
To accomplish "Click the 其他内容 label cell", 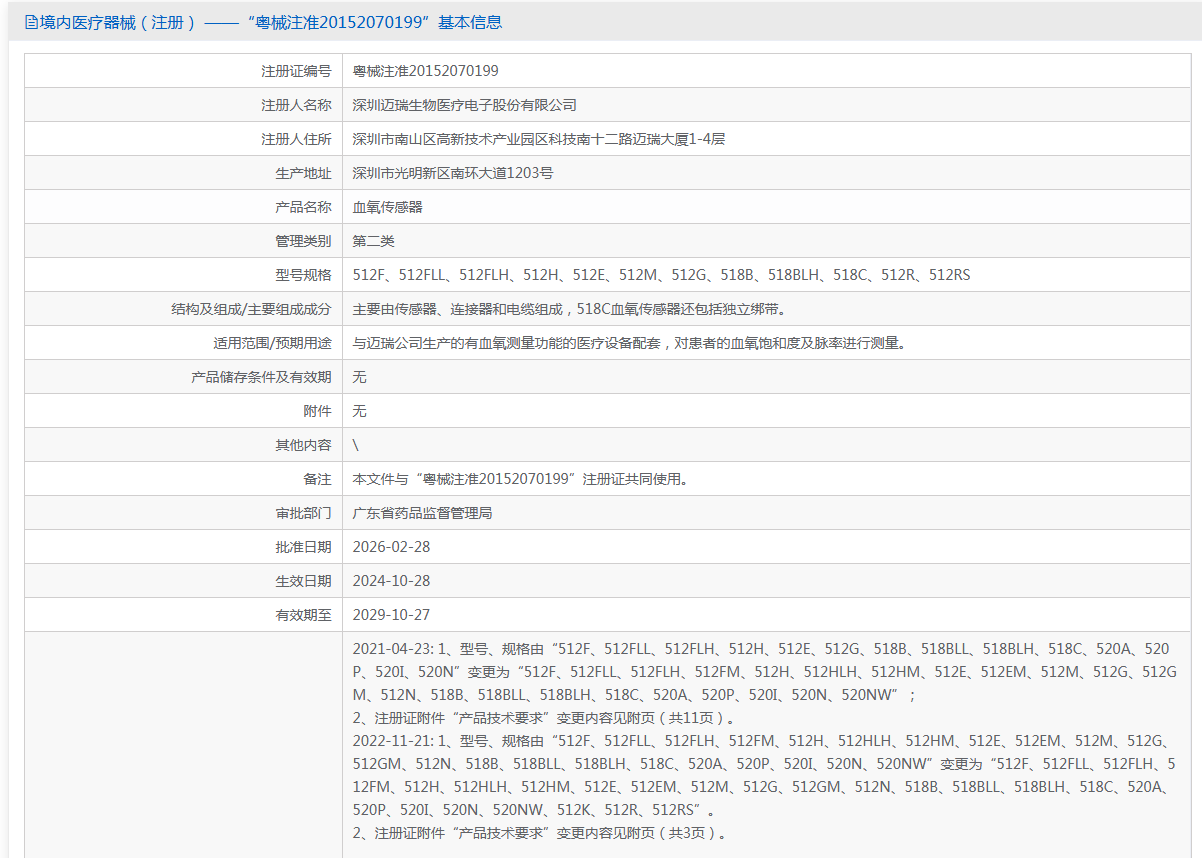I will (x=184, y=445).
